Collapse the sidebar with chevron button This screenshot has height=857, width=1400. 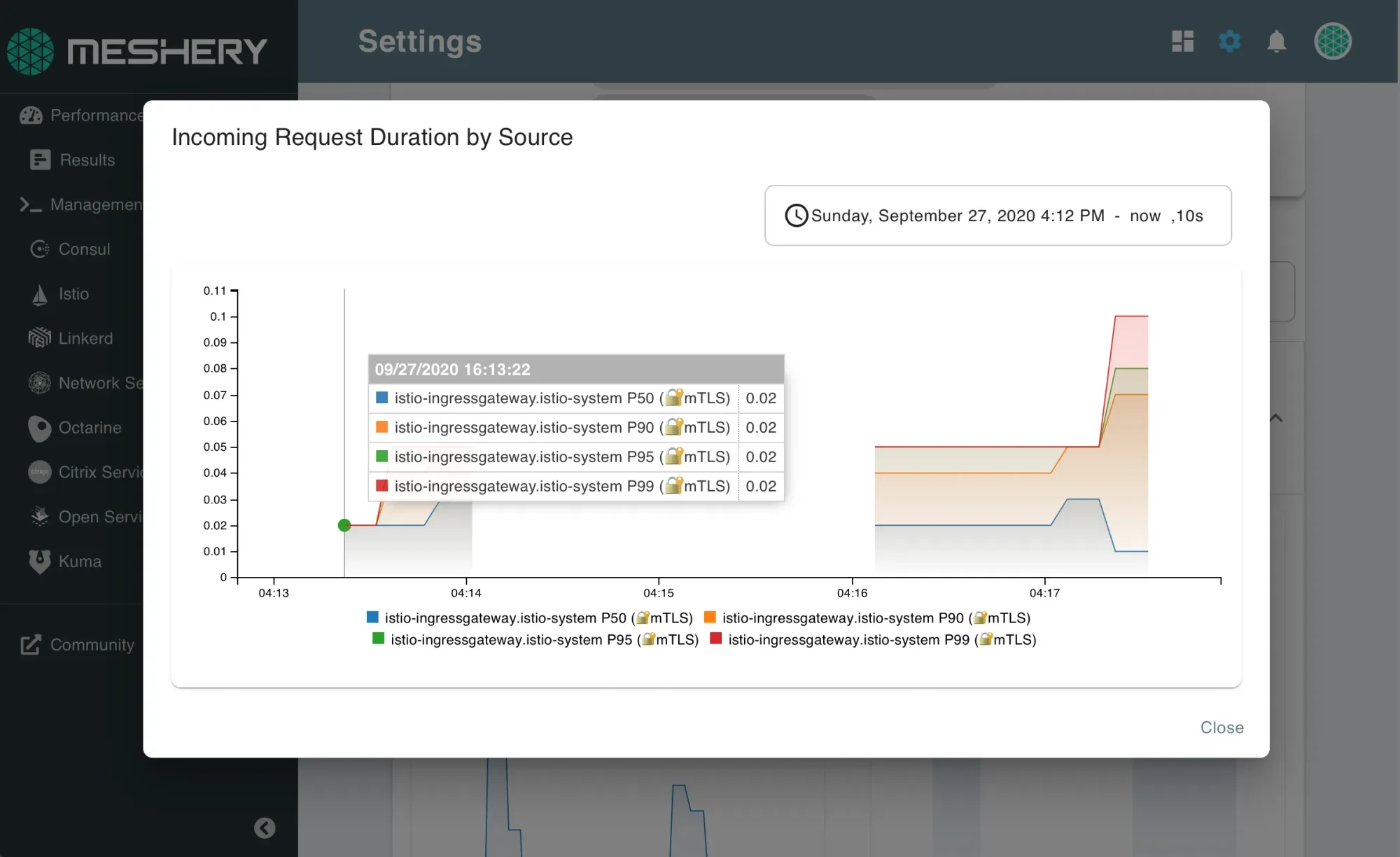tap(265, 828)
